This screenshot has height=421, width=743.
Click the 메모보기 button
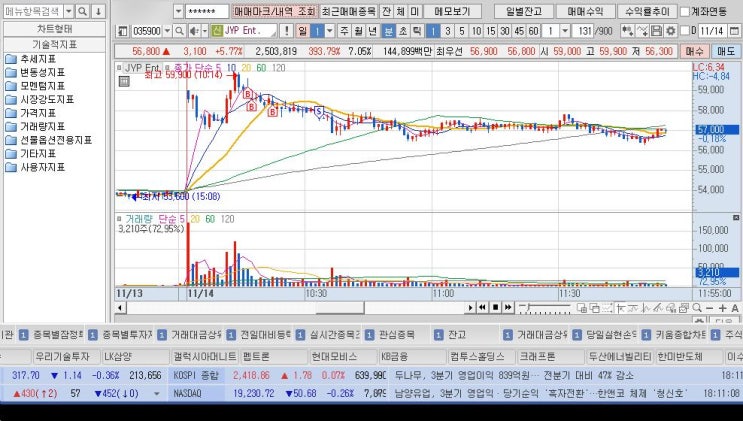click(x=452, y=11)
